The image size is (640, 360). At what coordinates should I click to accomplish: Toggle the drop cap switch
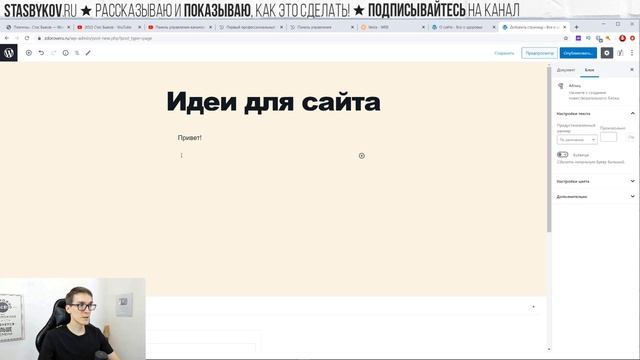click(562, 155)
